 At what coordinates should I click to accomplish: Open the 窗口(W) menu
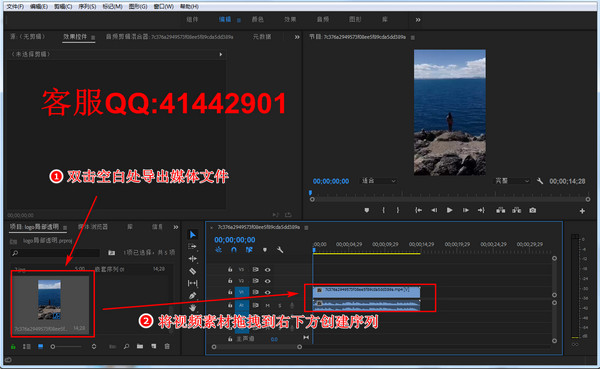pos(163,7)
